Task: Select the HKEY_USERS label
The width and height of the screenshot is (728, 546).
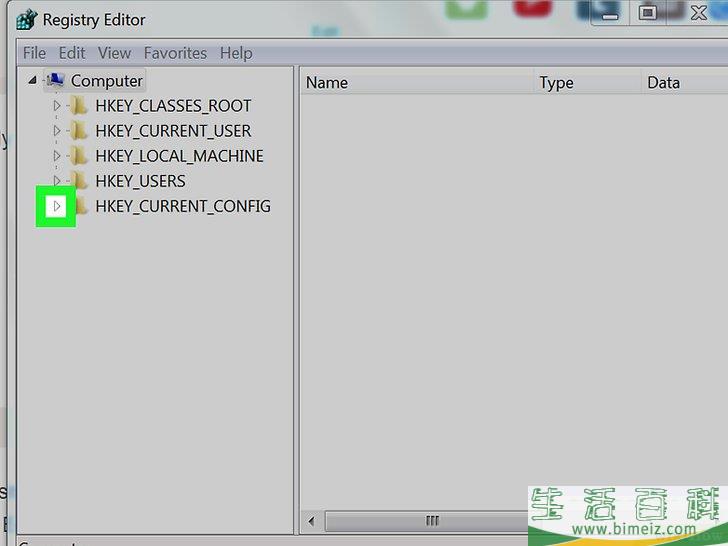Action: (140, 181)
